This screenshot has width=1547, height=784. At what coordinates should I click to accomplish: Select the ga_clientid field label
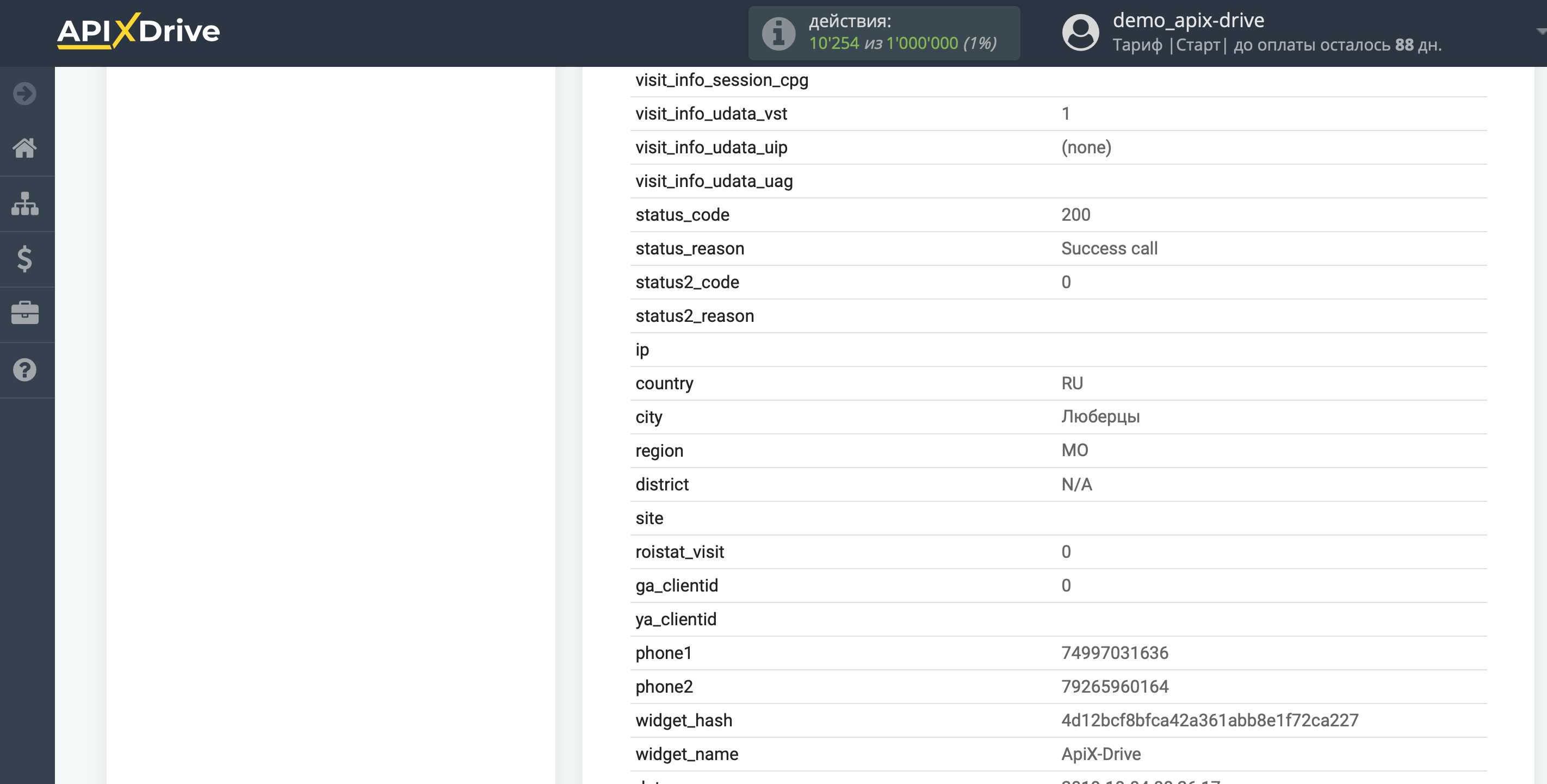676,586
